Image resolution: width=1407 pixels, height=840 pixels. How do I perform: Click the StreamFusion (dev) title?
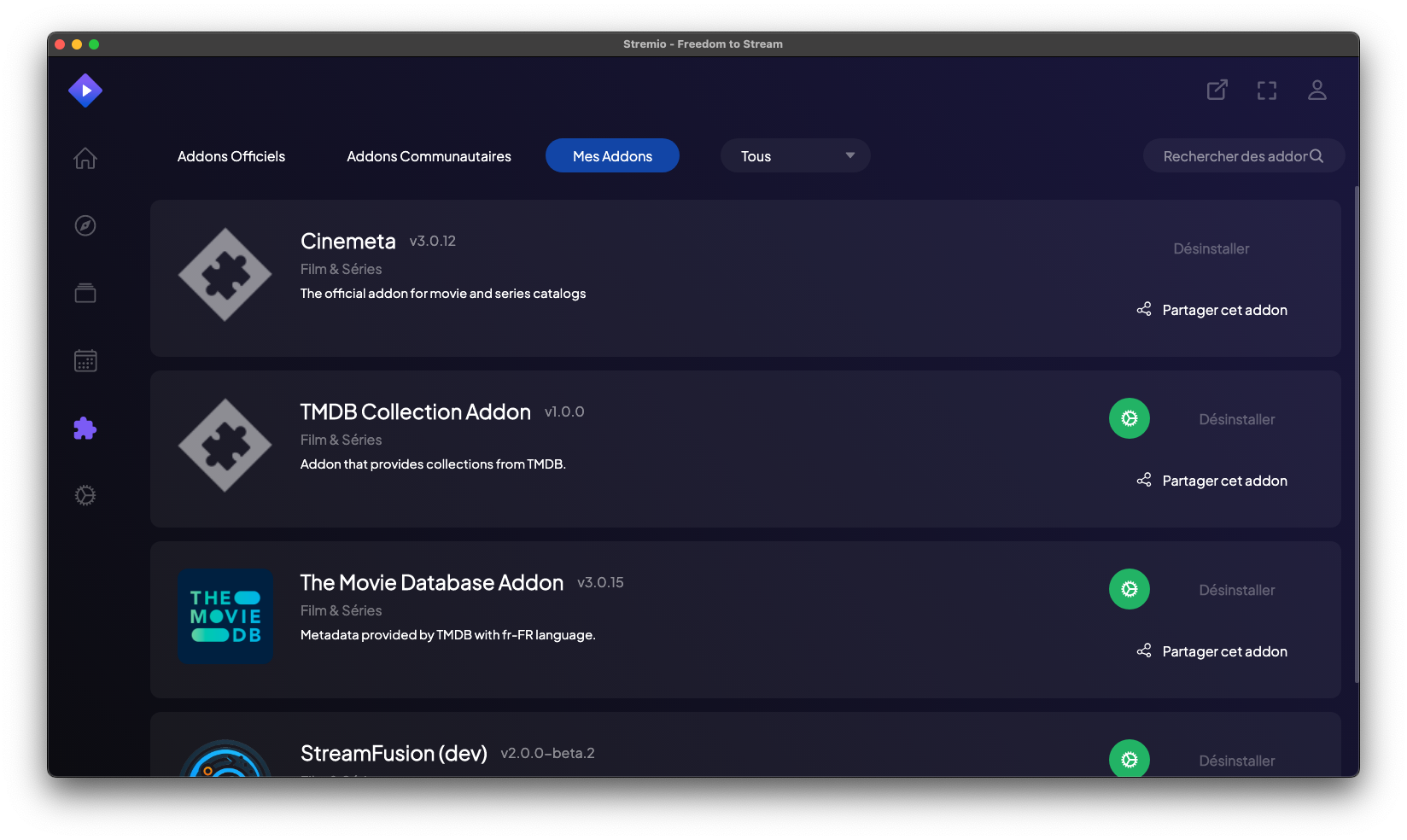pos(394,754)
